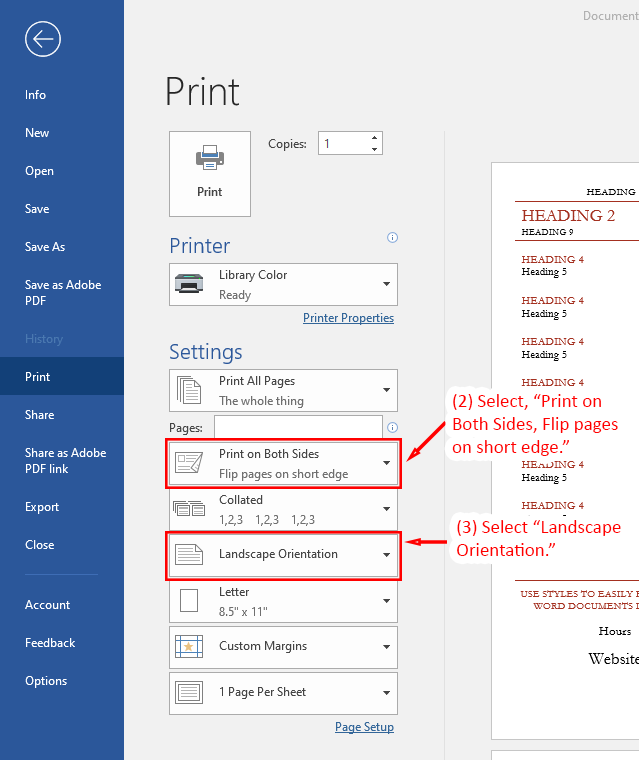
Task: Open the Export sidebar item
Action: point(62,507)
